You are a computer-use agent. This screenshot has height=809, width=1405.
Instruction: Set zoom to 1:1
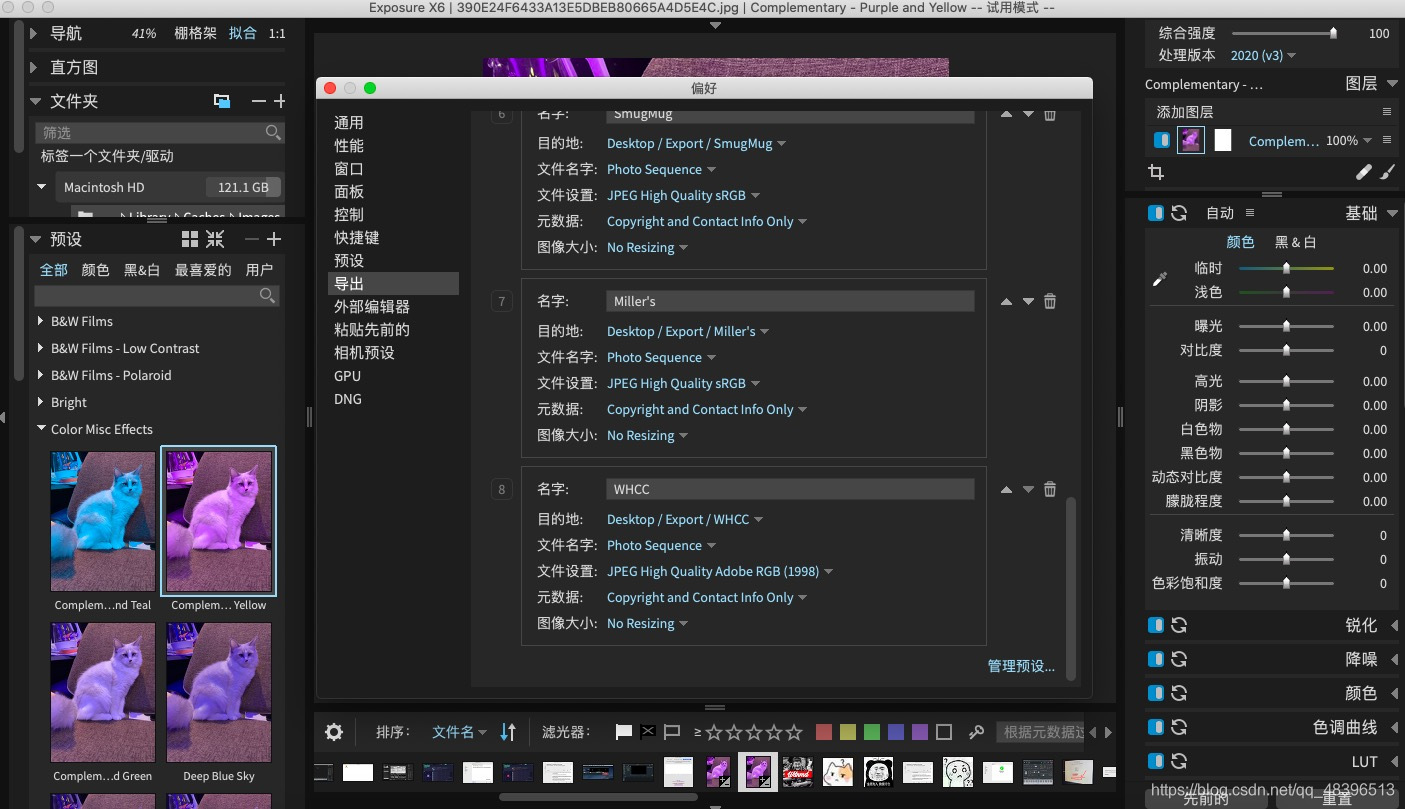tap(277, 33)
